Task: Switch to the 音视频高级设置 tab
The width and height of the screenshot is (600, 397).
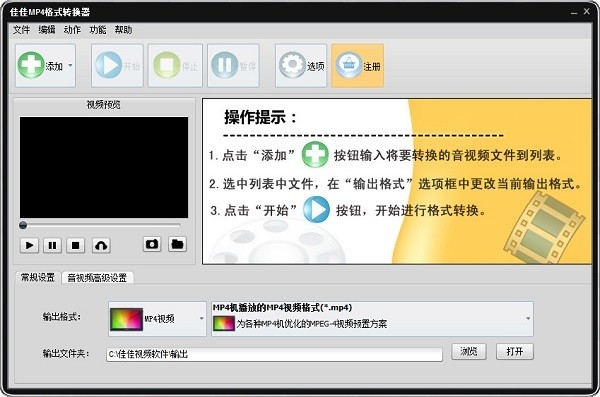Action: 97,278
